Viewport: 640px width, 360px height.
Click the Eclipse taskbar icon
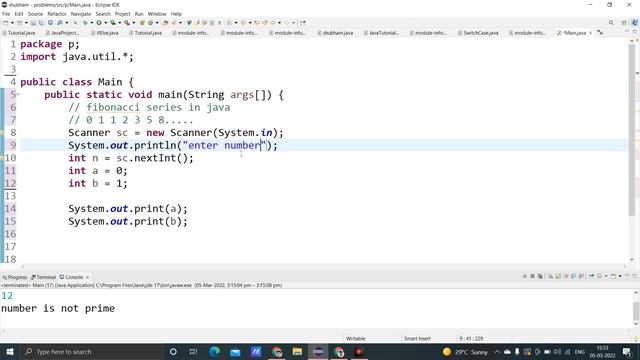[318, 351]
